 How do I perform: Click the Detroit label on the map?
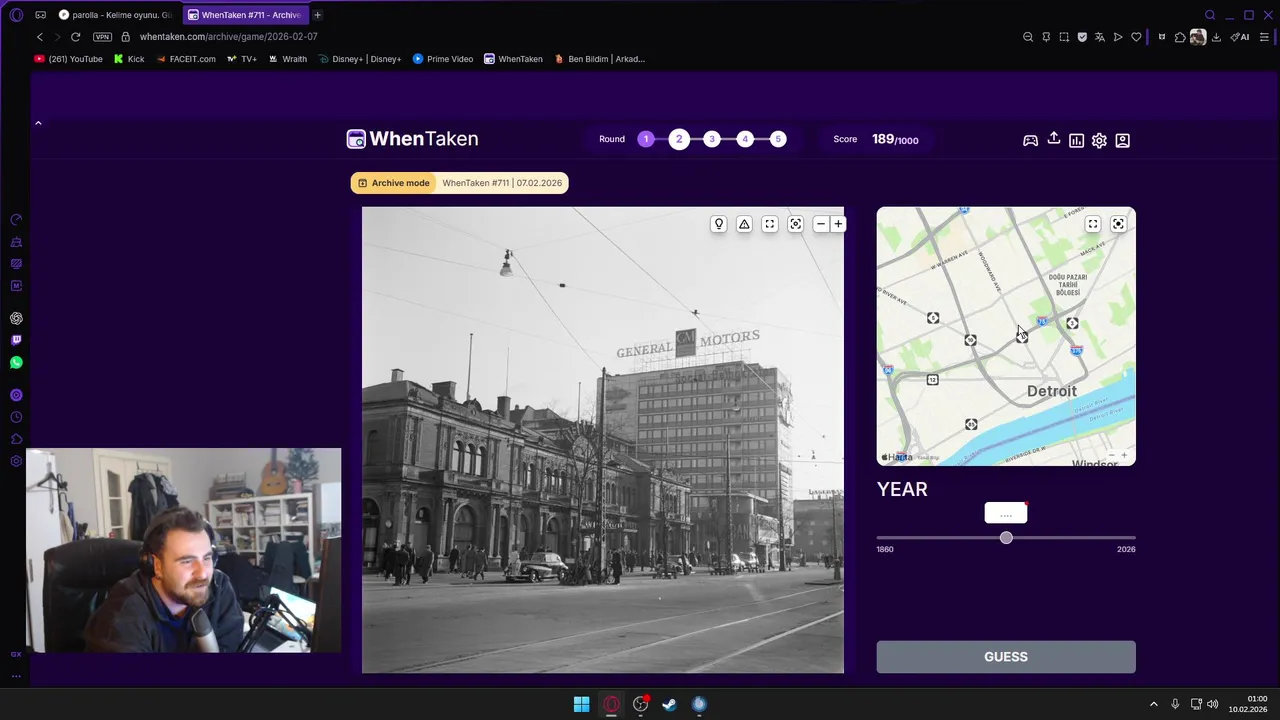click(1052, 391)
